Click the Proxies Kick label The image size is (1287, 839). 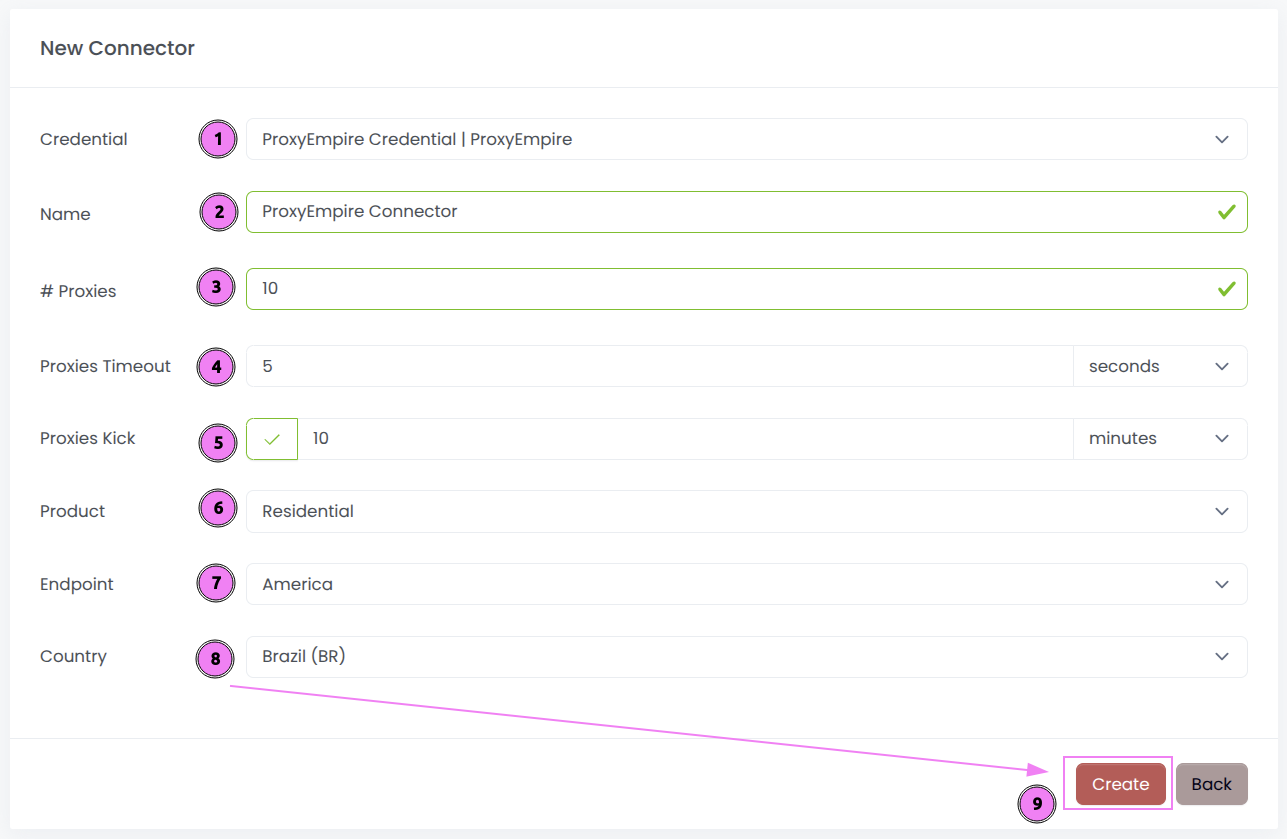tap(88, 438)
